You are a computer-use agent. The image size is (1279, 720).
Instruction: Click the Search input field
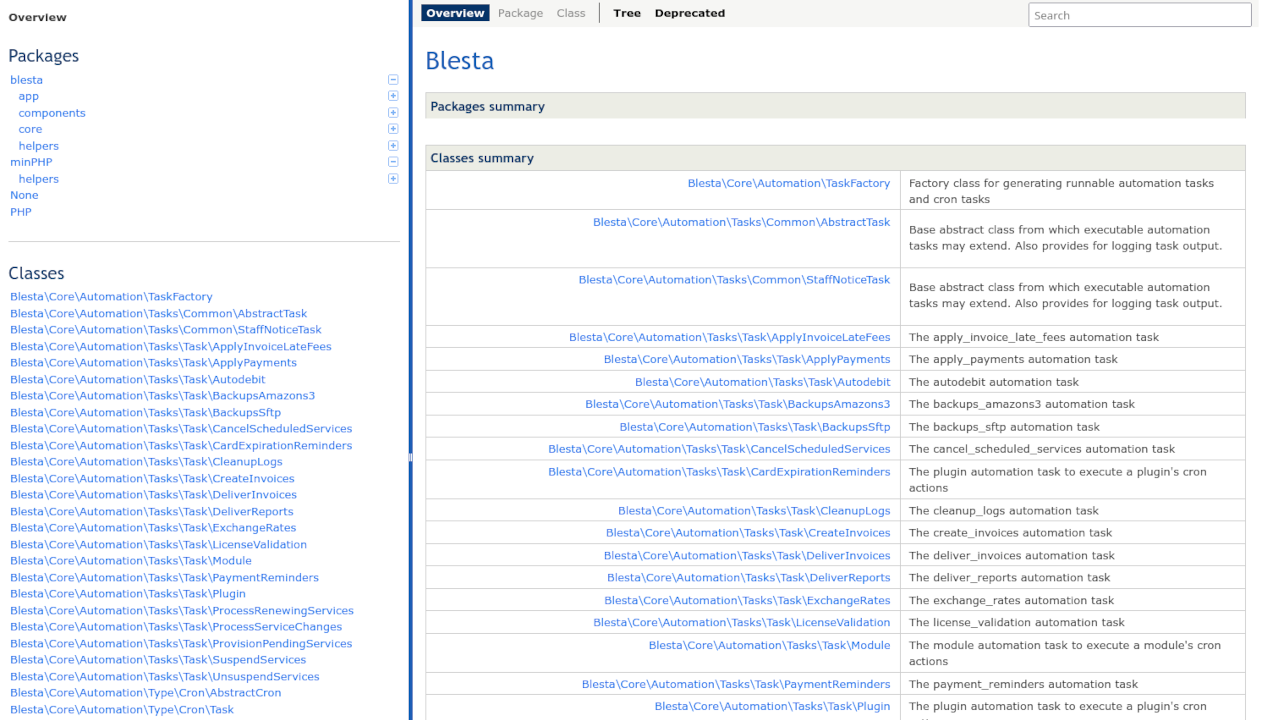(x=1139, y=15)
